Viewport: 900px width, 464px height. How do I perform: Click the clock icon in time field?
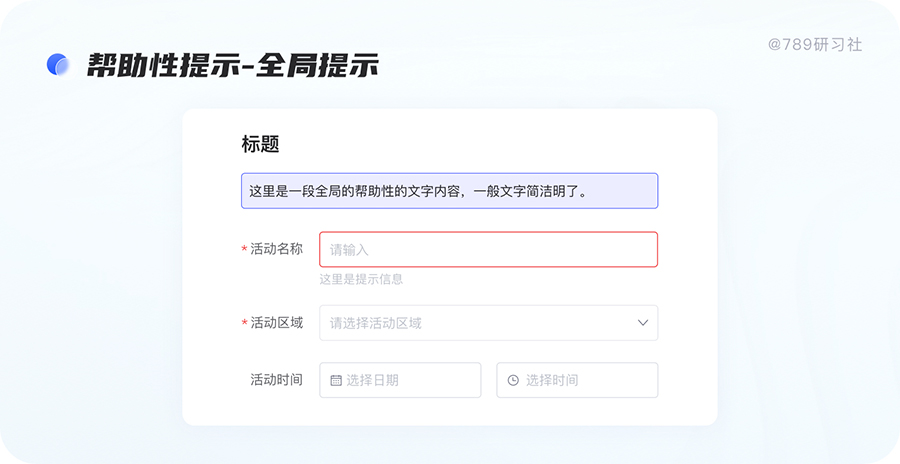pyautogui.click(x=513, y=380)
